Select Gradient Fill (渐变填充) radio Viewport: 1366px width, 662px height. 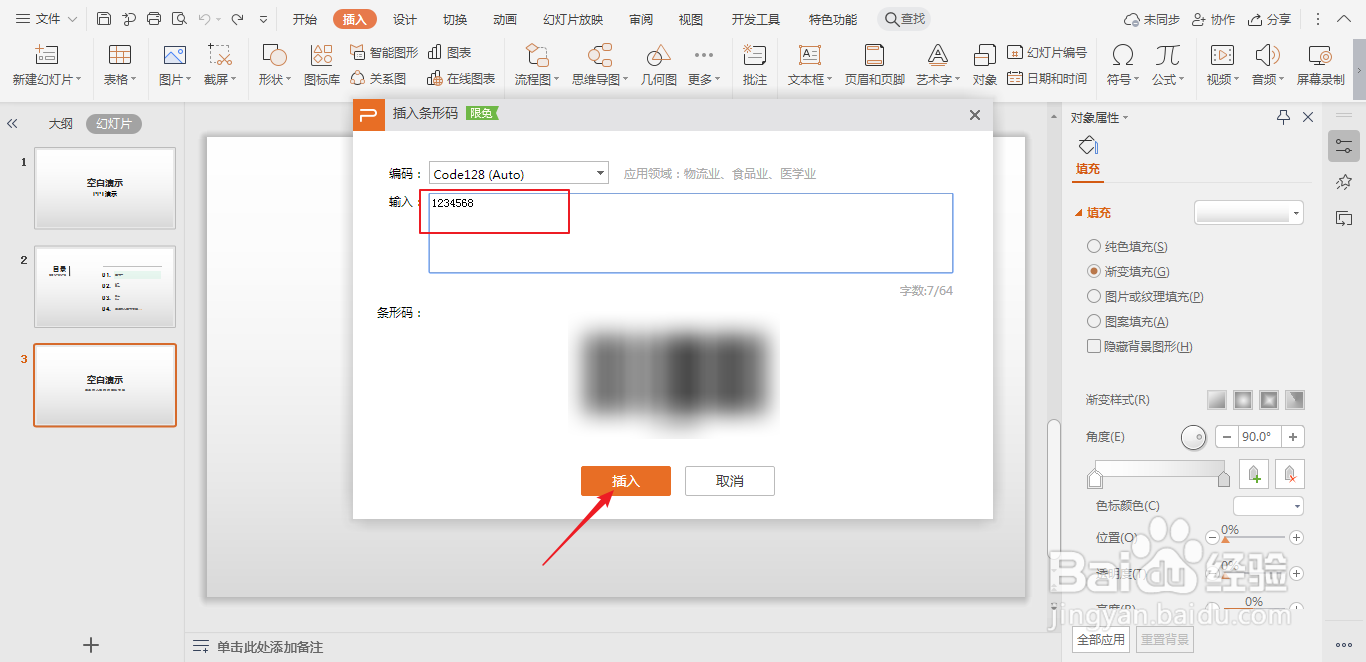1093,271
